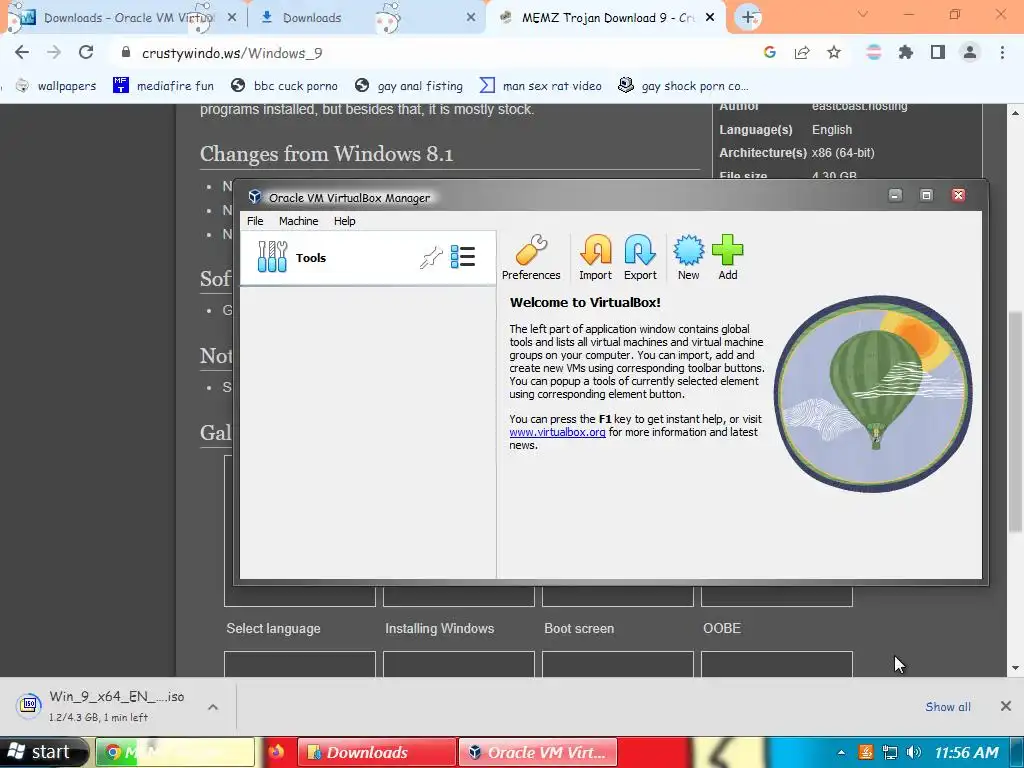This screenshot has height=768, width=1024.
Task: Close the downloads shelf
Action: pyautogui.click(x=1006, y=706)
